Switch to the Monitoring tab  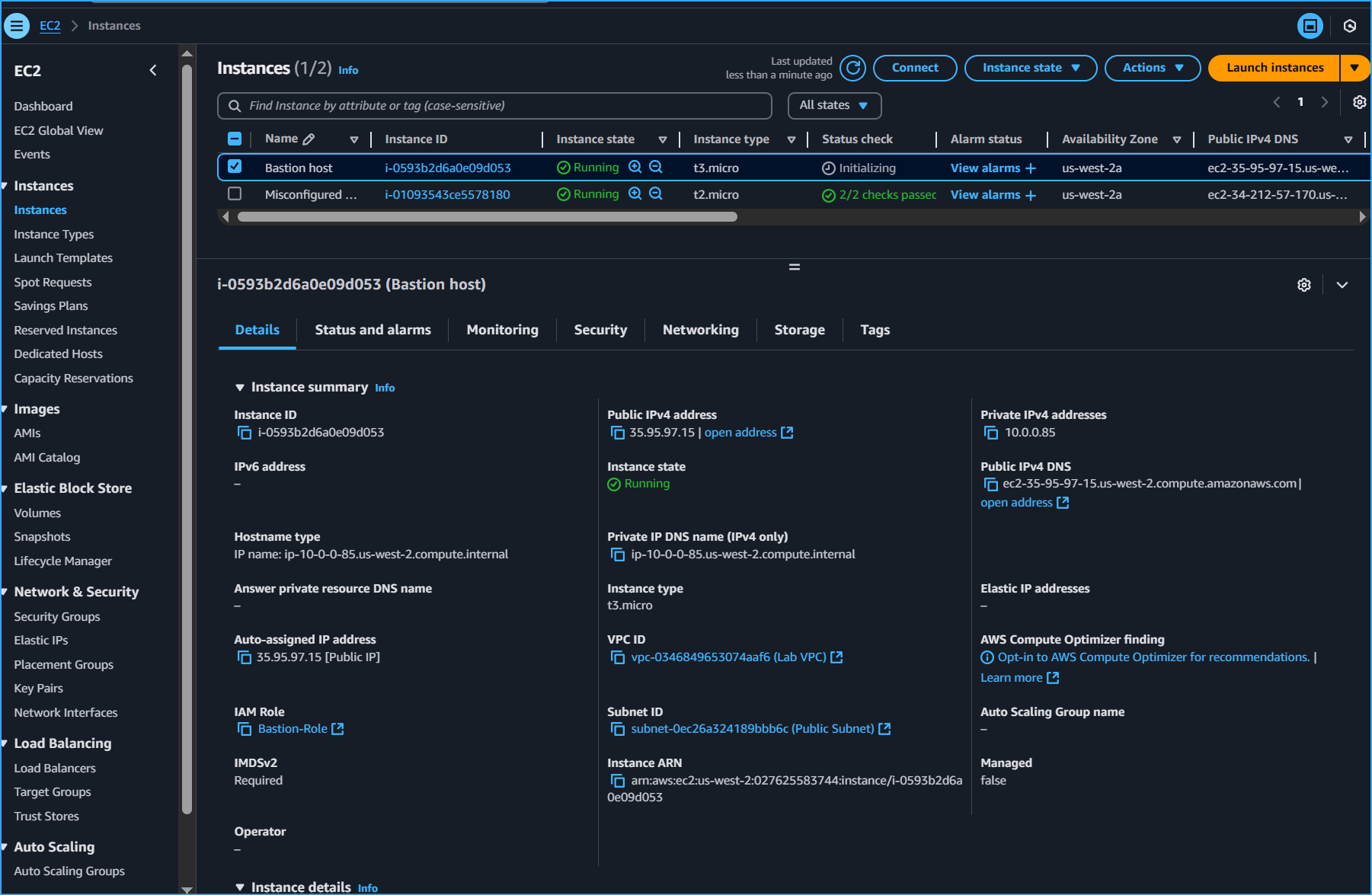(502, 330)
